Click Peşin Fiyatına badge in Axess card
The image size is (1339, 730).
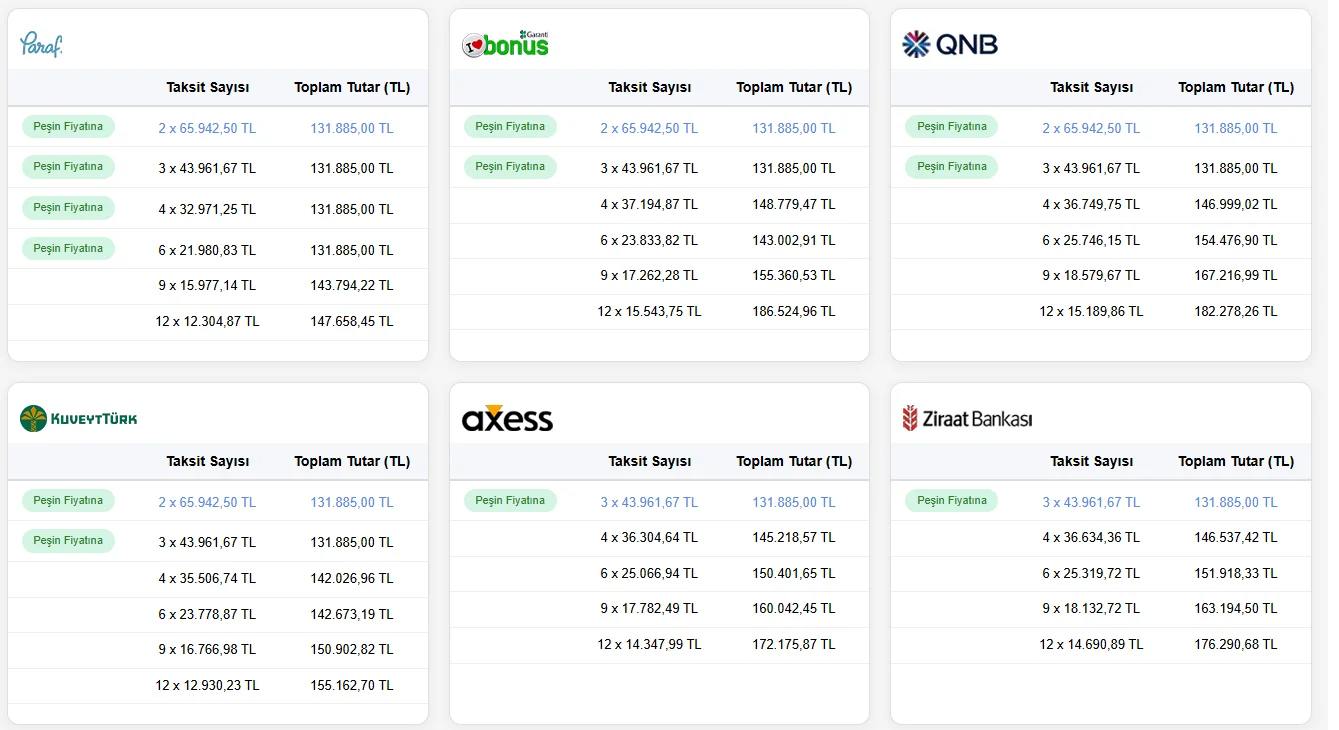(510, 500)
